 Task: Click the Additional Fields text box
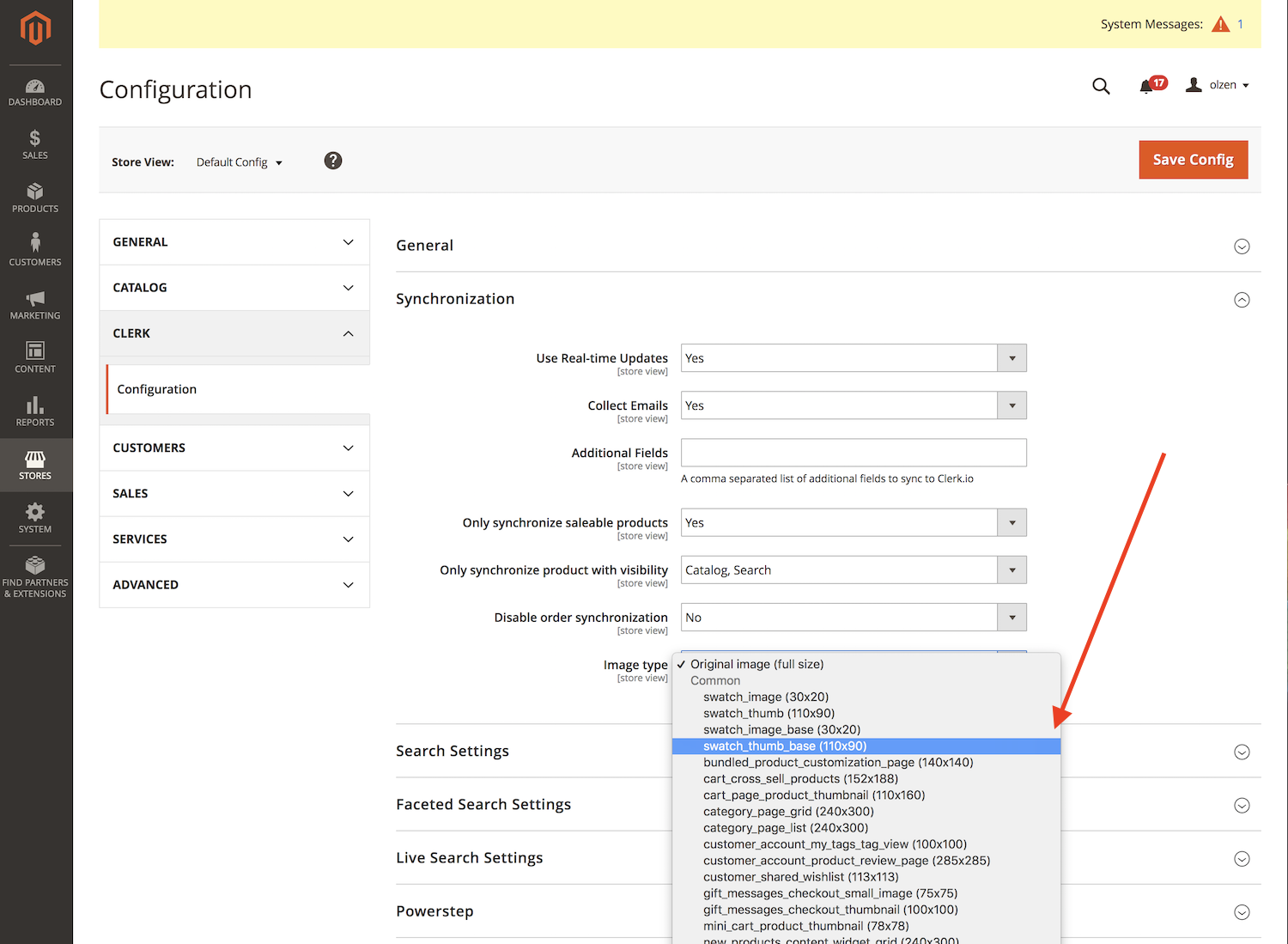853,453
